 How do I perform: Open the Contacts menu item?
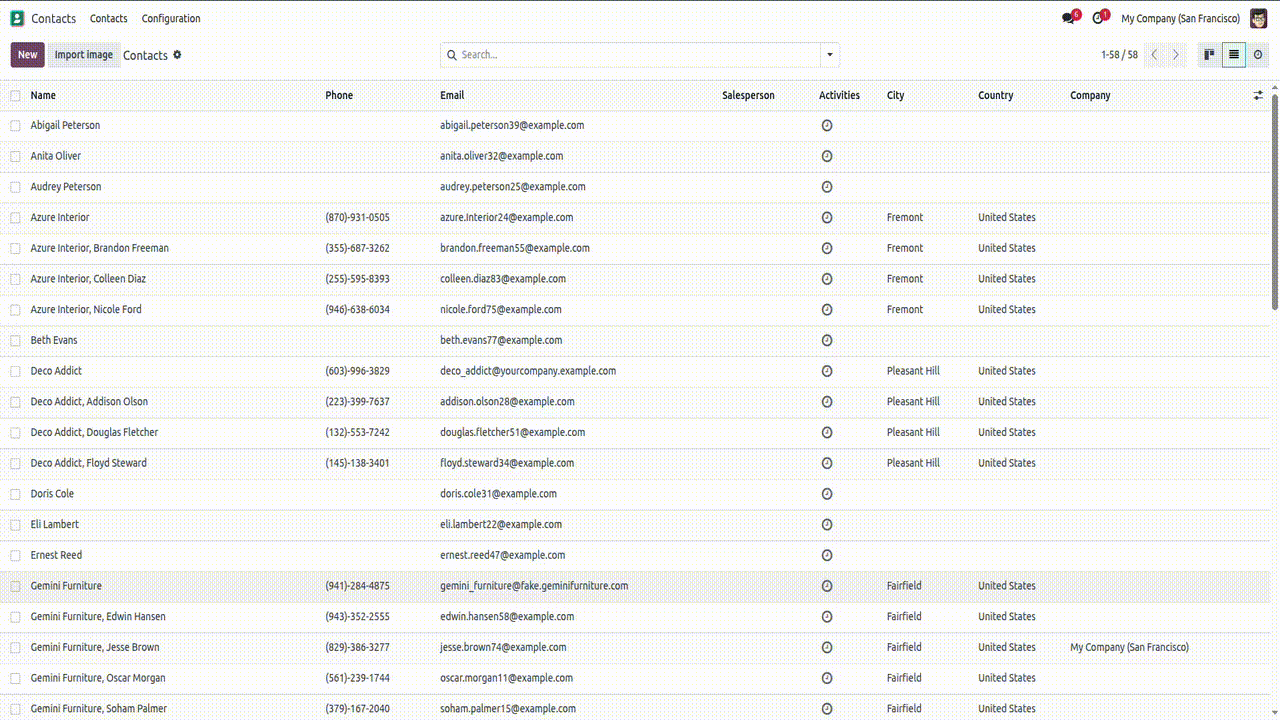[109, 18]
